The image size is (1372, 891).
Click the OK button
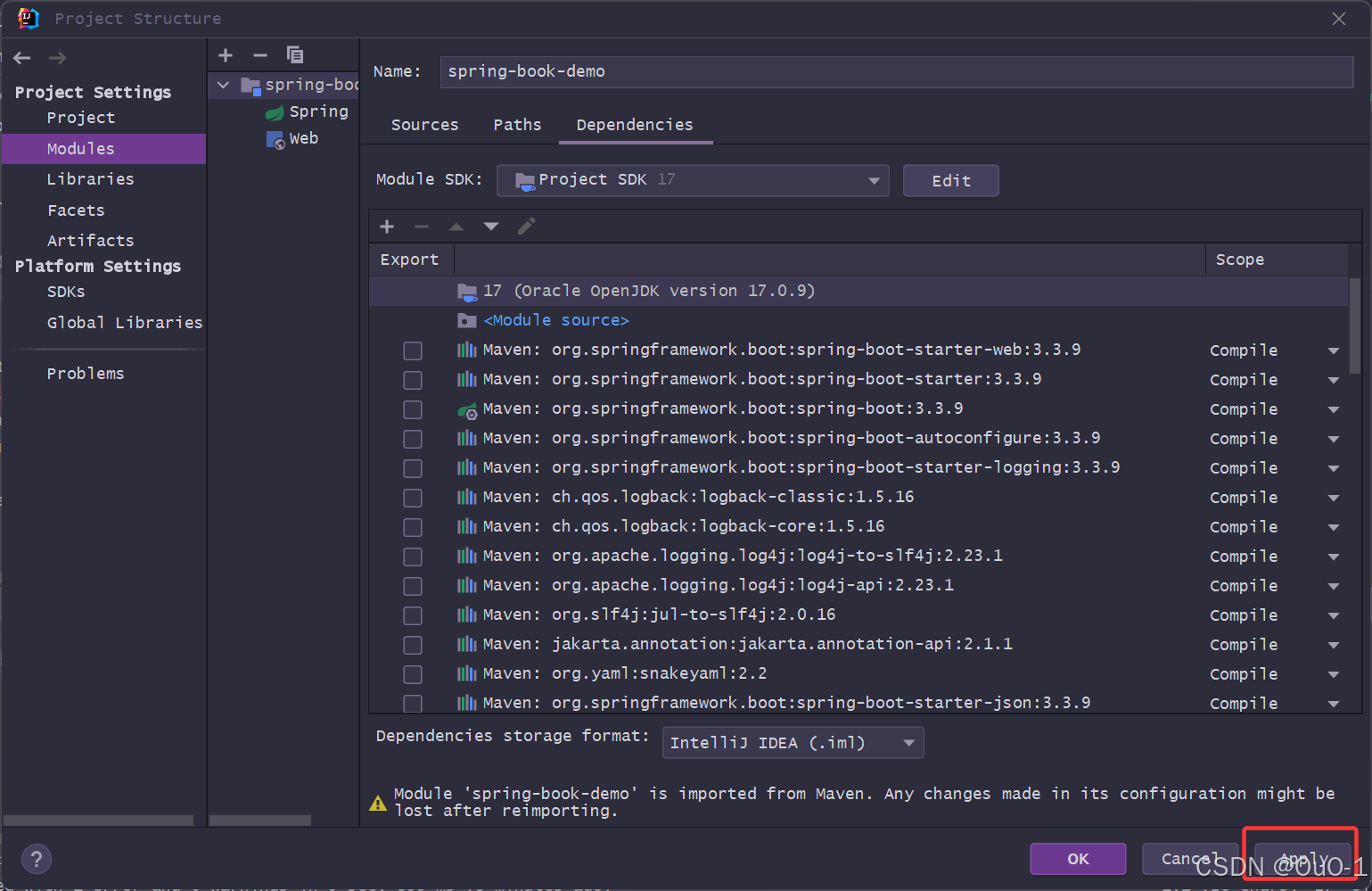point(1078,859)
